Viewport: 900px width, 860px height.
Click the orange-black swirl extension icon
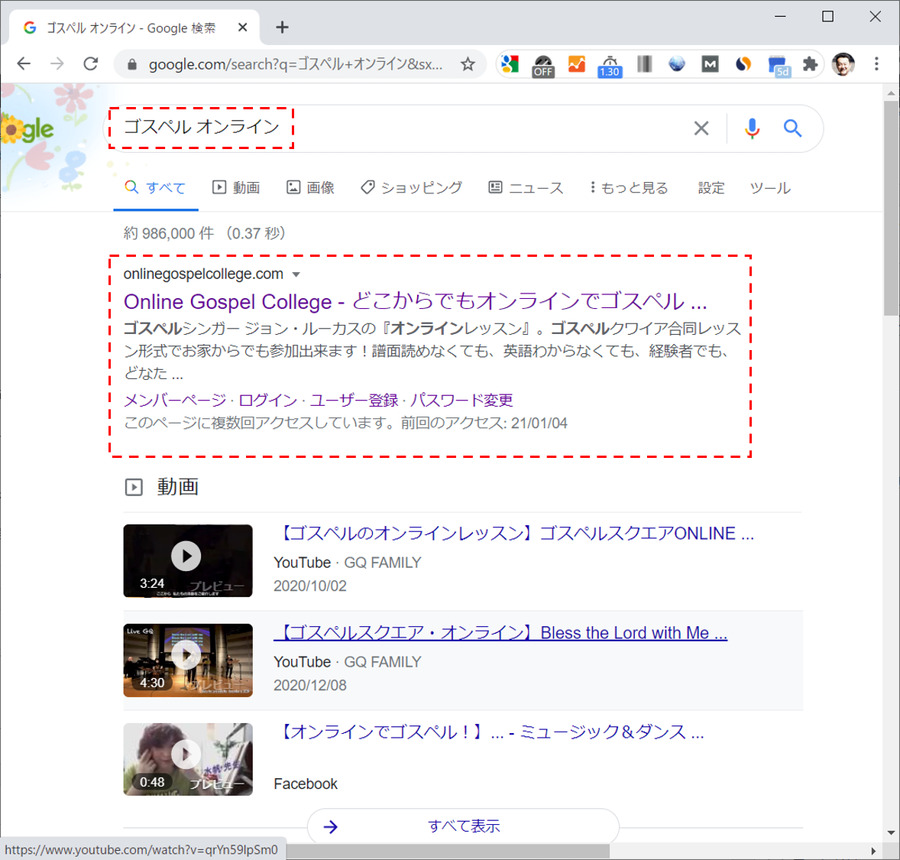tap(743, 64)
